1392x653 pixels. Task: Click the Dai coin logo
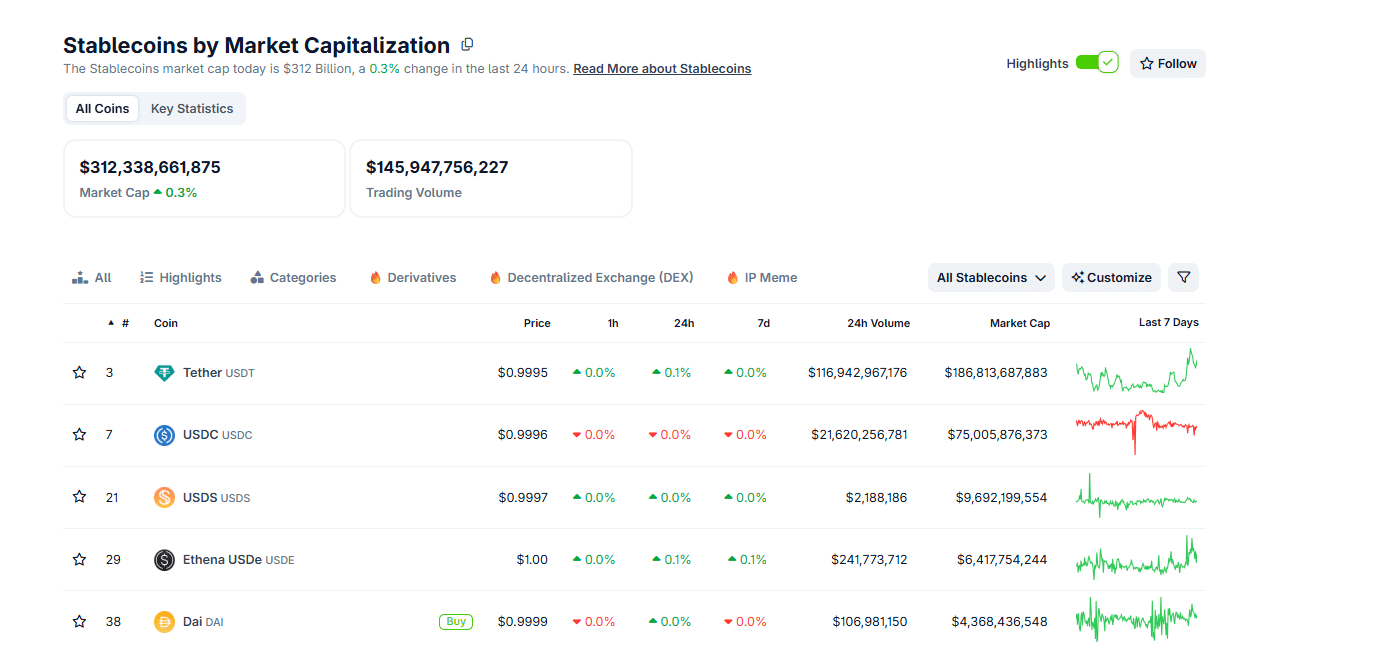164,621
